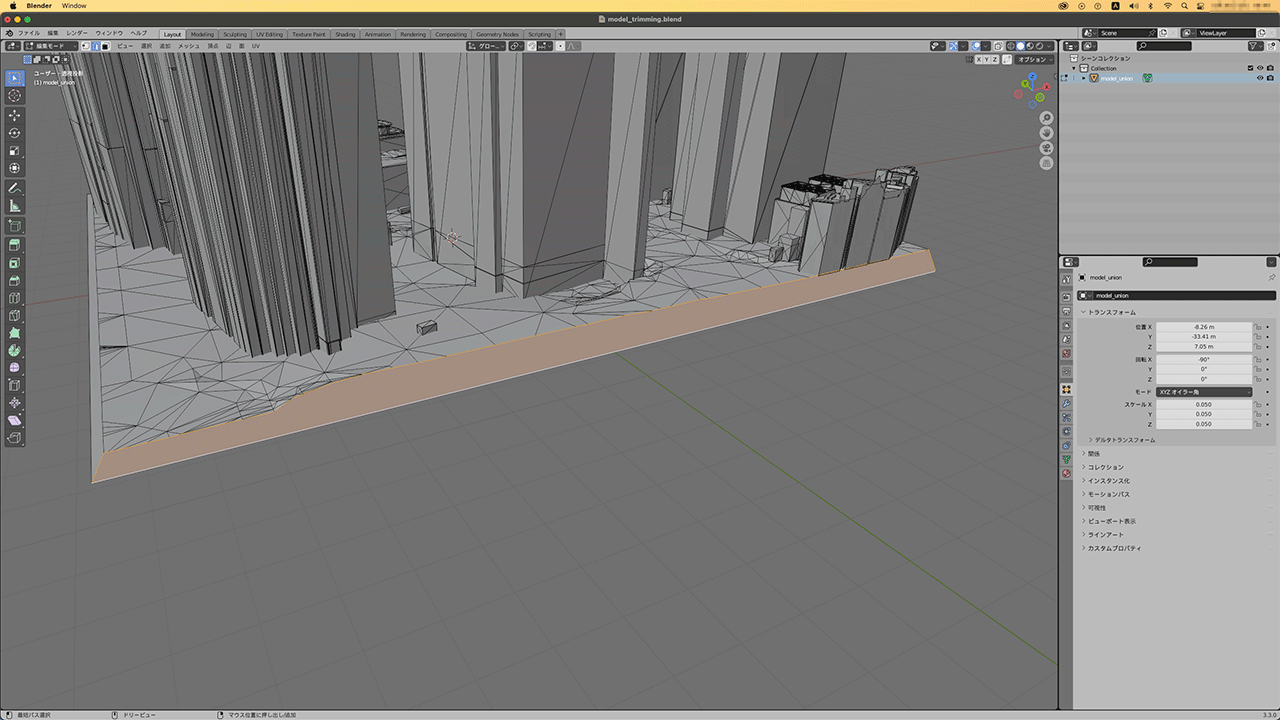Add a new workspace with plus button

click(x=560, y=34)
